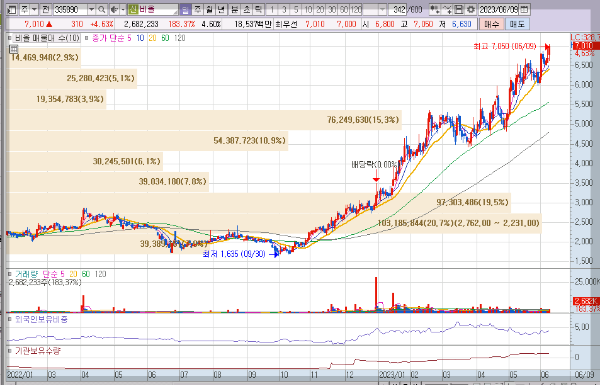This screenshot has height=385, width=600.
Task: Click the 18,537백만 trading value
Action: pyautogui.click(x=253, y=24)
